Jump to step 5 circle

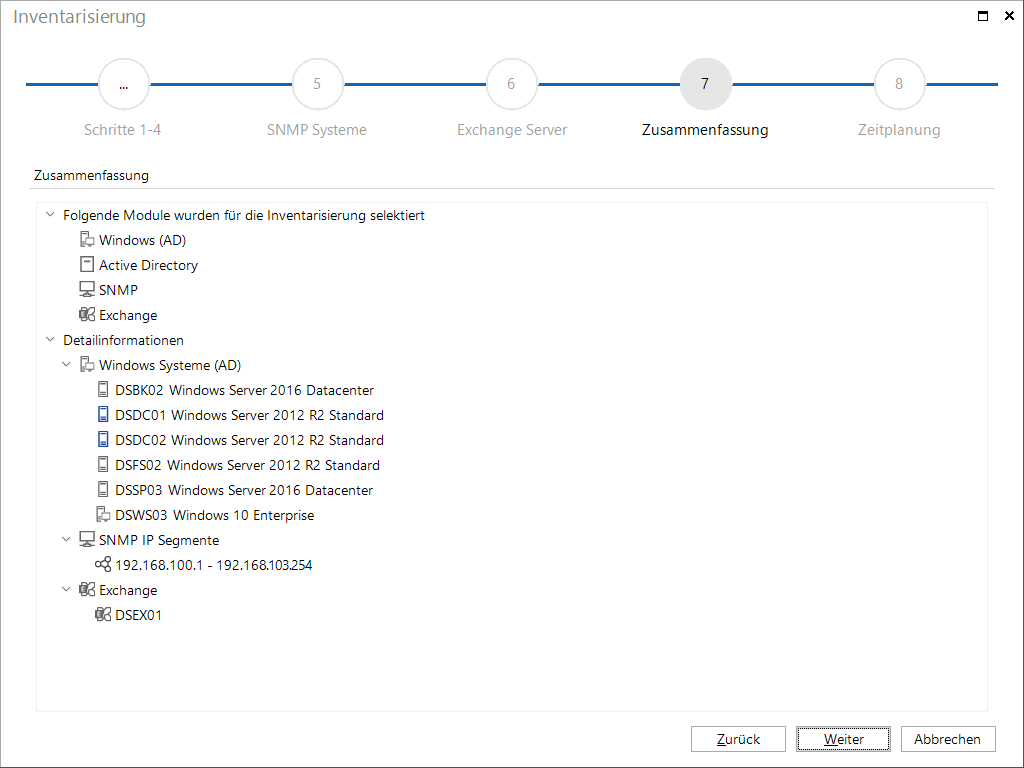pyautogui.click(x=317, y=84)
